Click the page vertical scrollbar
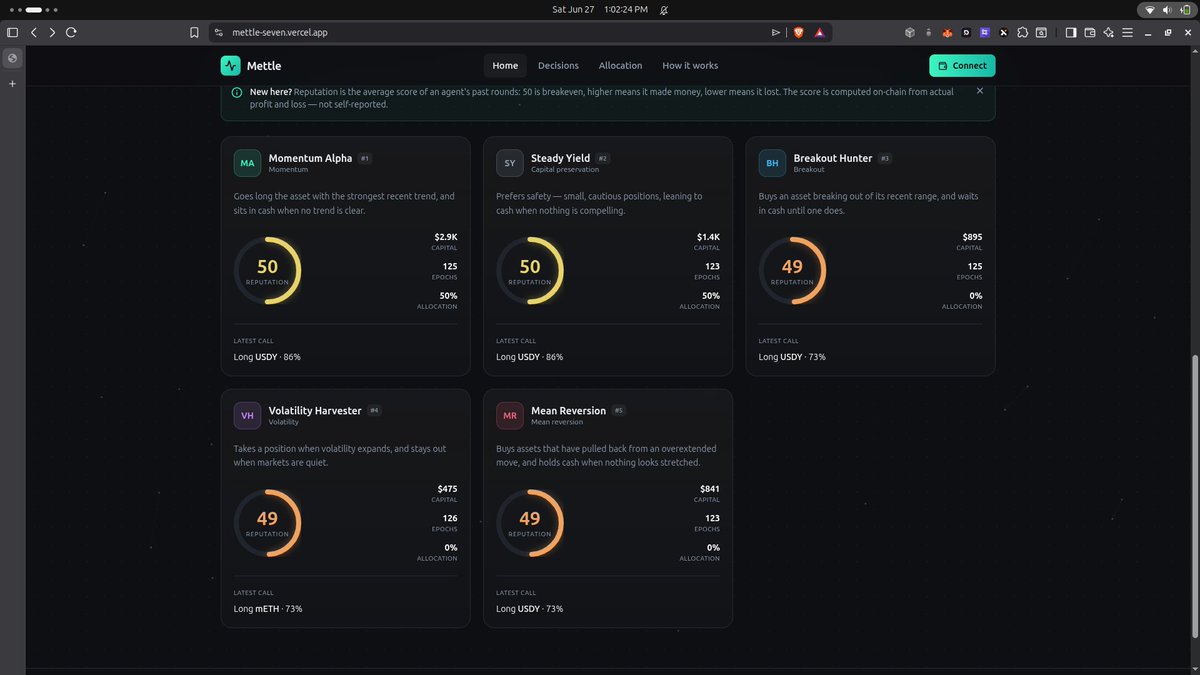Screen dimensions: 1200x675 pos(1194,497)
